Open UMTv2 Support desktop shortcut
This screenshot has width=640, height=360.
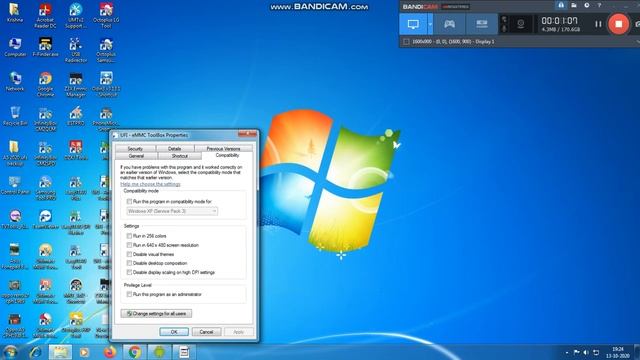click(76, 15)
